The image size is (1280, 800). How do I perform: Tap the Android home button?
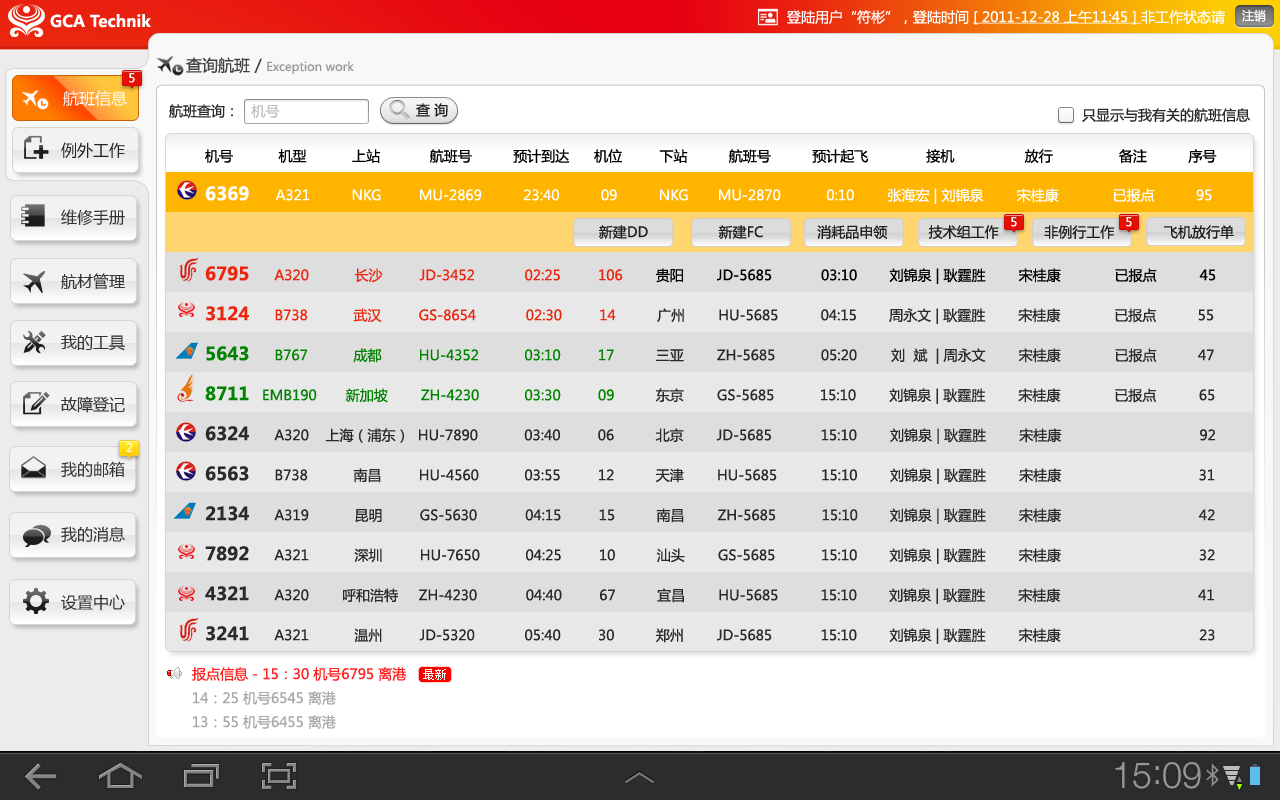120,775
